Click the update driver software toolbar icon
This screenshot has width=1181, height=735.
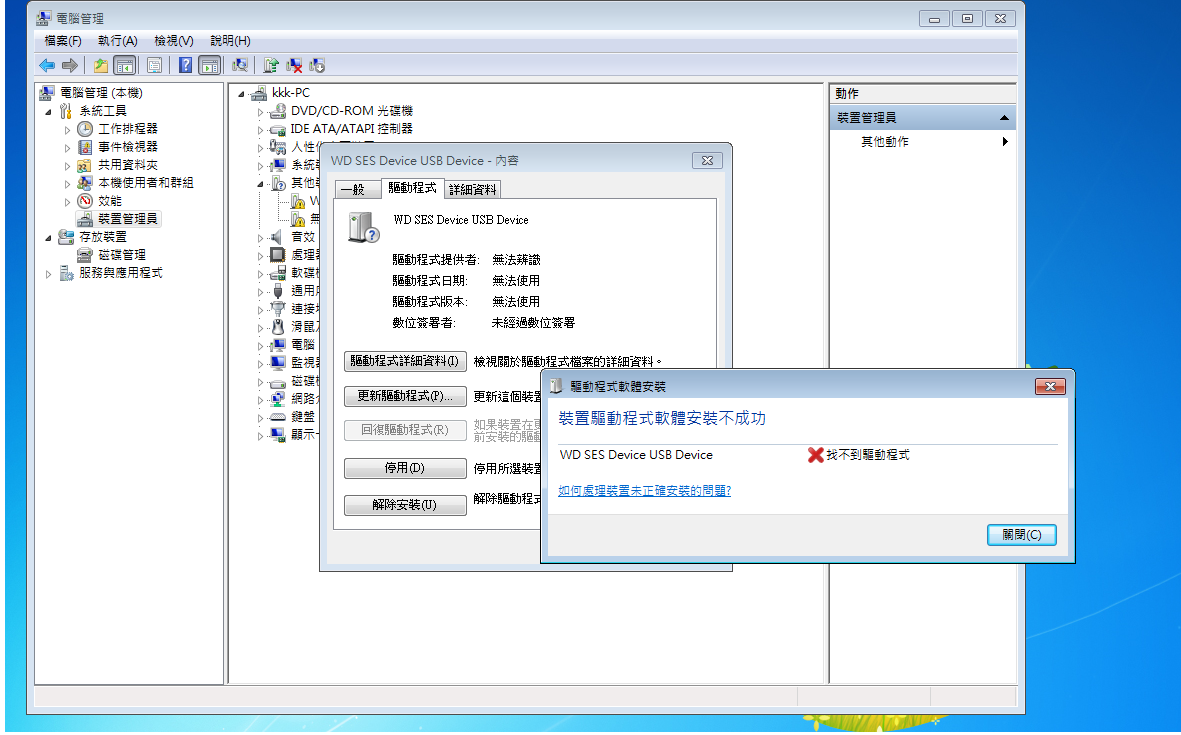271,66
